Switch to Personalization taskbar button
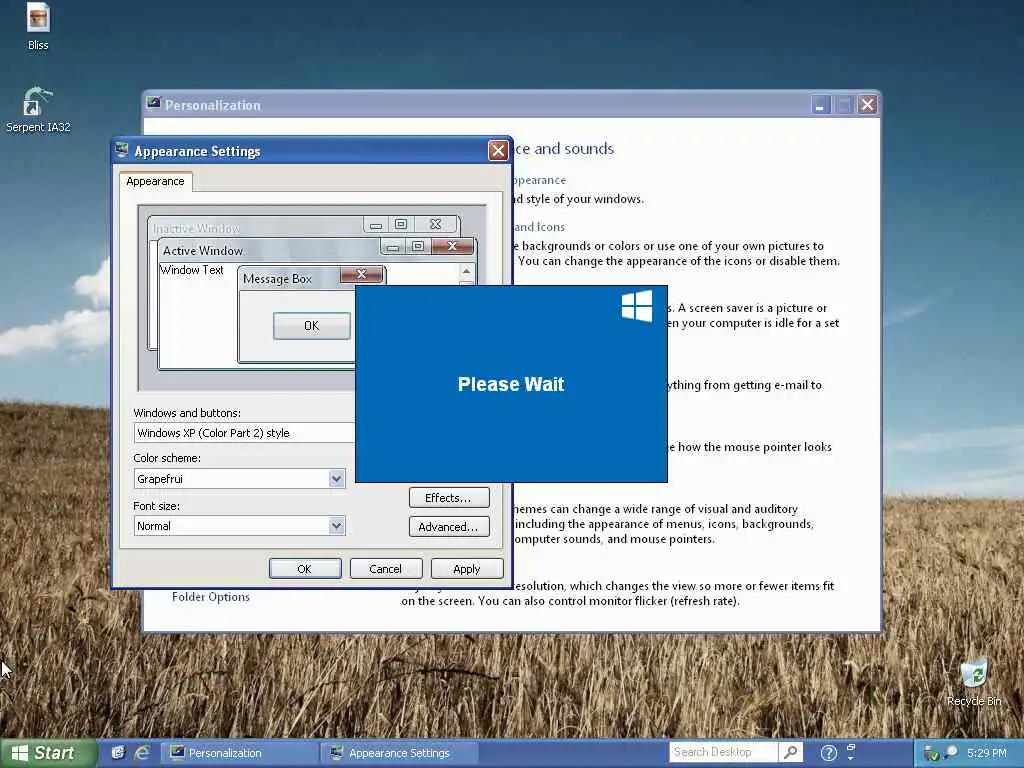The height and width of the screenshot is (768, 1024). (x=240, y=753)
